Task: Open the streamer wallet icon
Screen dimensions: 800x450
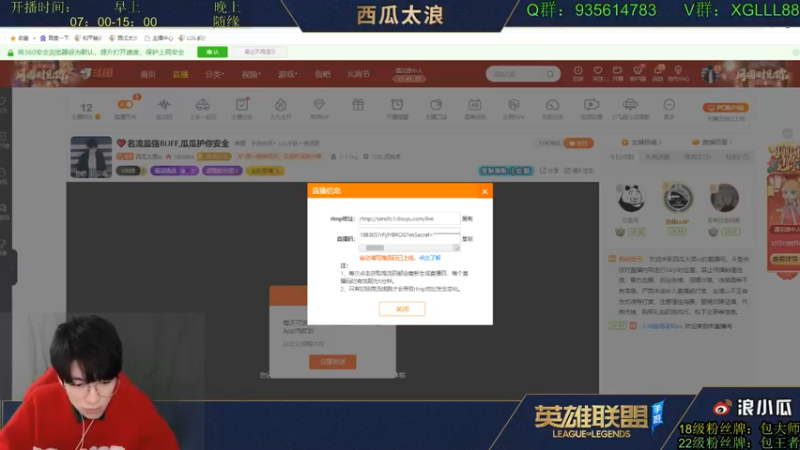Action: click(x=436, y=105)
